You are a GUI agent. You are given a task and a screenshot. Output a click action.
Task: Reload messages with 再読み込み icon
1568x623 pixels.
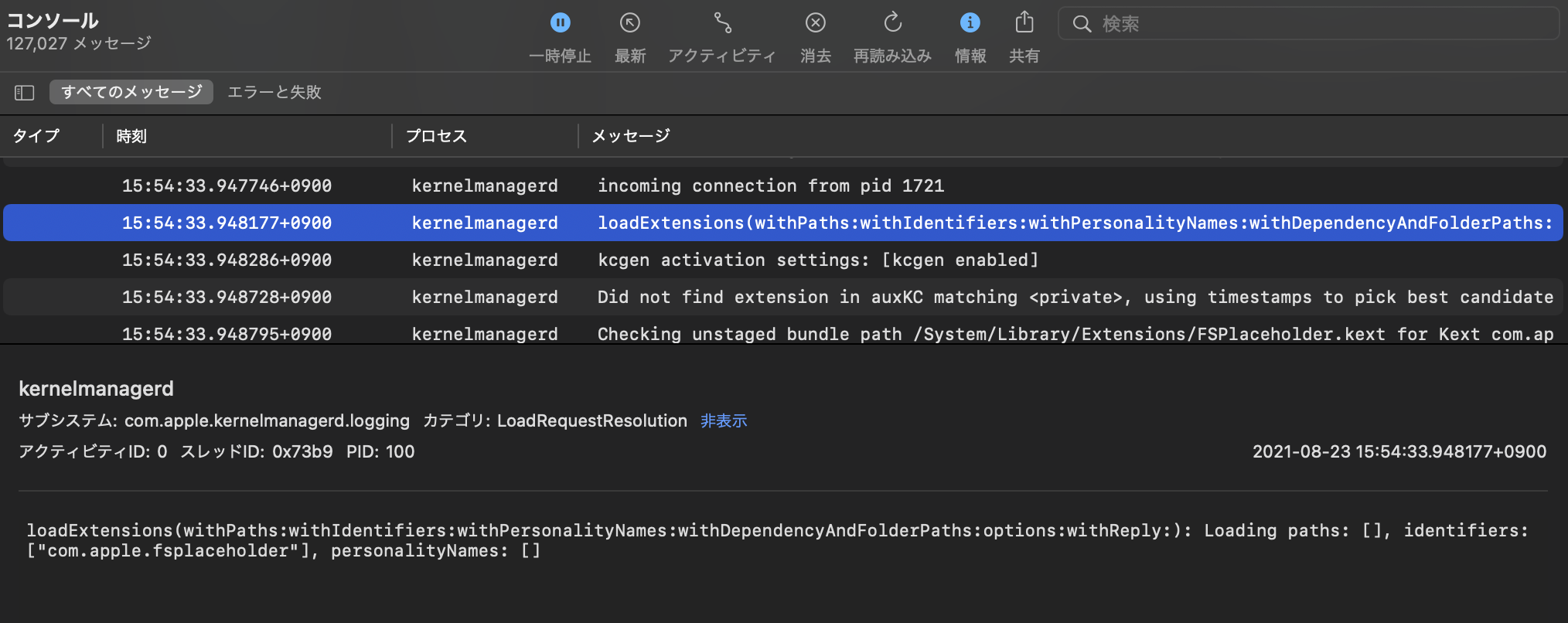coord(892,23)
